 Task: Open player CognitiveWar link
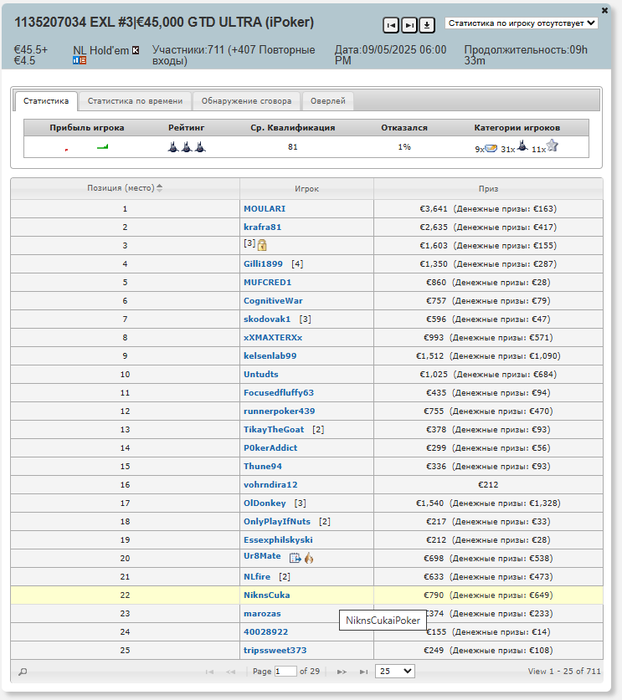273,300
